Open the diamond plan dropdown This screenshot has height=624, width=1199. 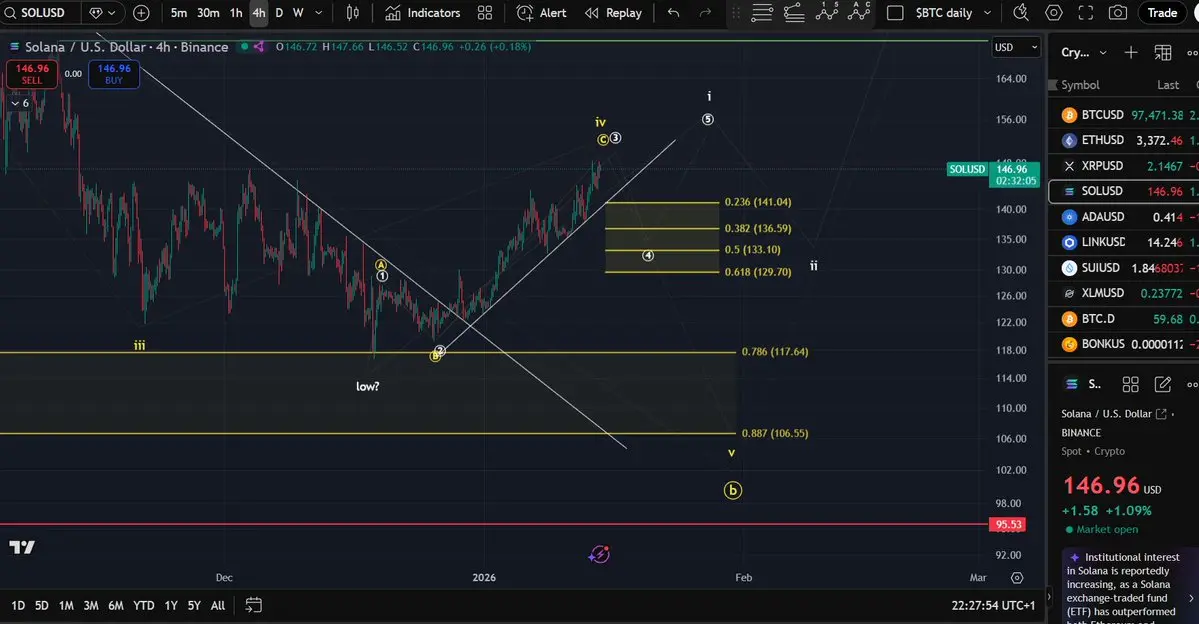(x=102, y=13)
